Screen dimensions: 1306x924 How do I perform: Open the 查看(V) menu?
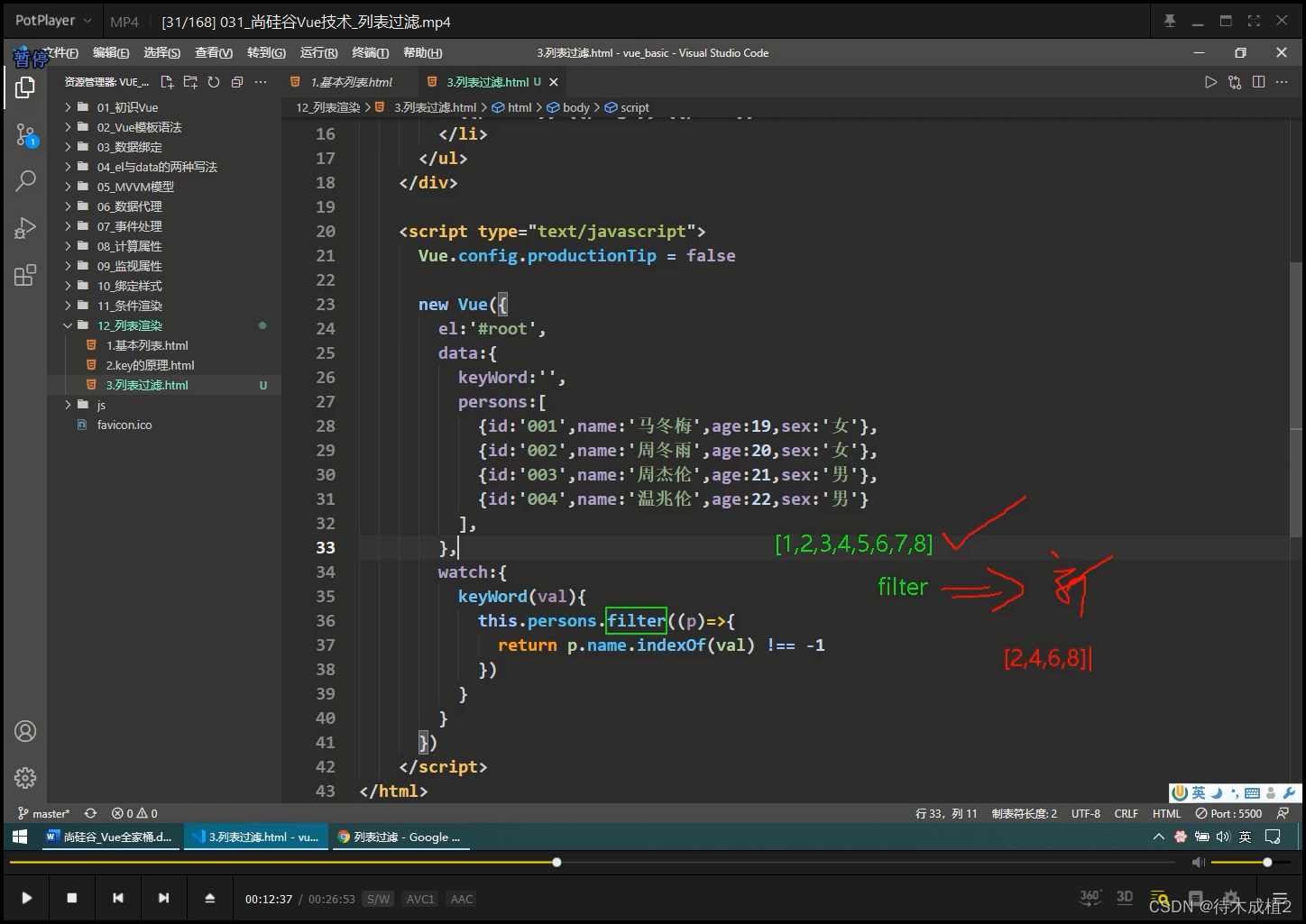(x=214, y=52)
